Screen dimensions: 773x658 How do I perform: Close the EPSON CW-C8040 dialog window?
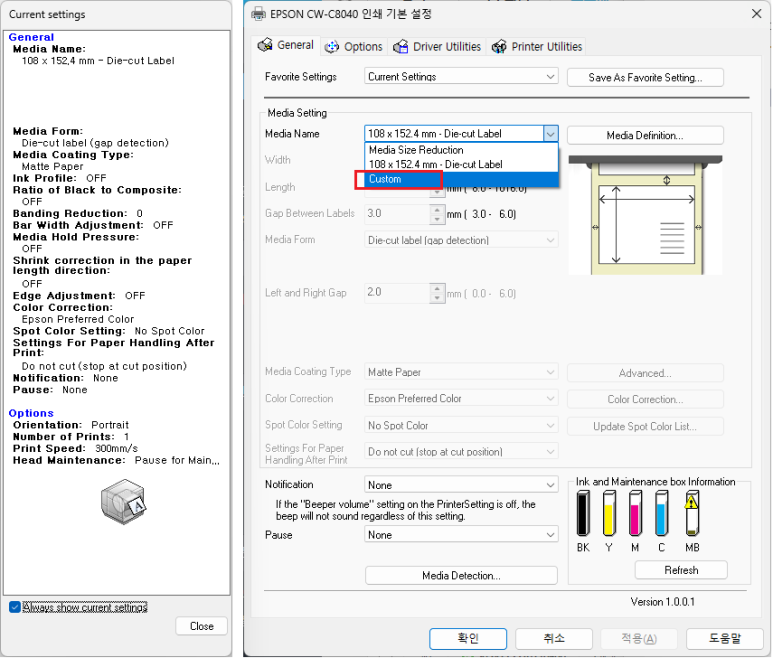click(757, 14)
